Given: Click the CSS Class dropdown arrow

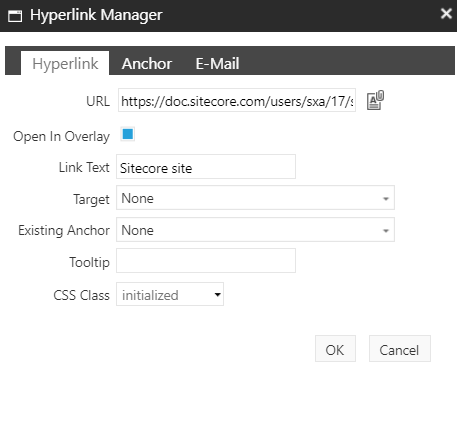Looking at the screenshot, I should (x=217, y=295).
